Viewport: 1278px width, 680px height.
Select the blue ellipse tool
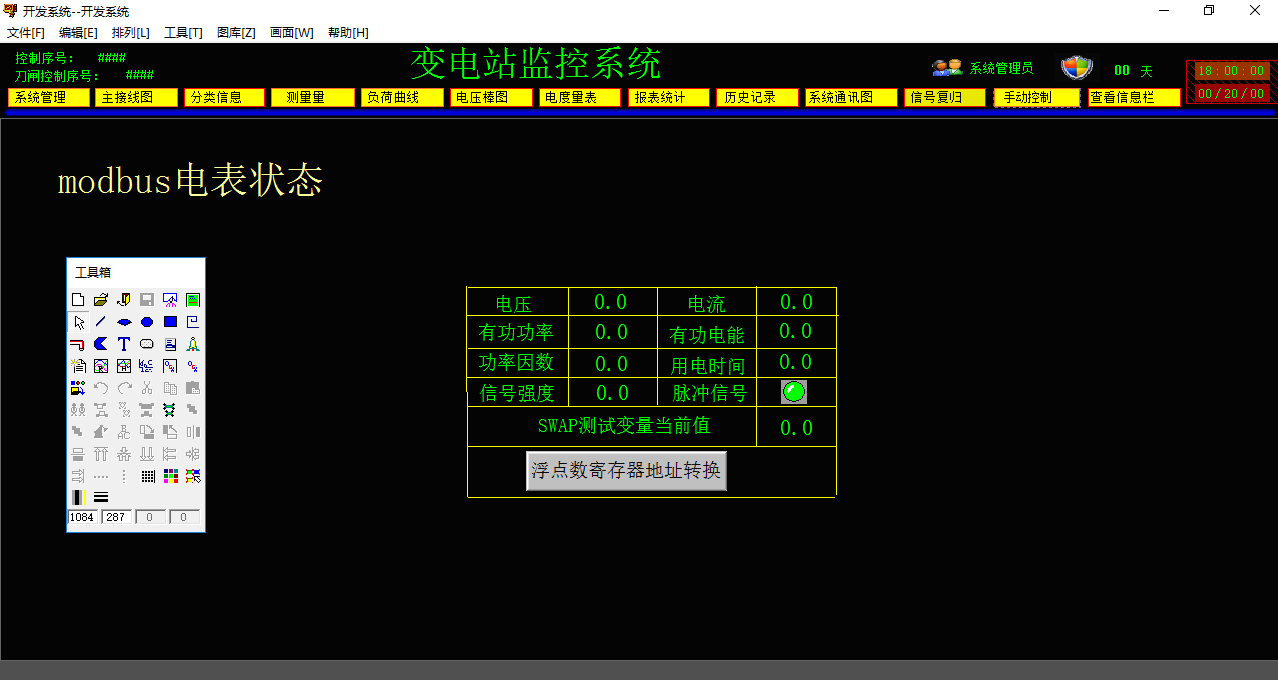[147, 322]
